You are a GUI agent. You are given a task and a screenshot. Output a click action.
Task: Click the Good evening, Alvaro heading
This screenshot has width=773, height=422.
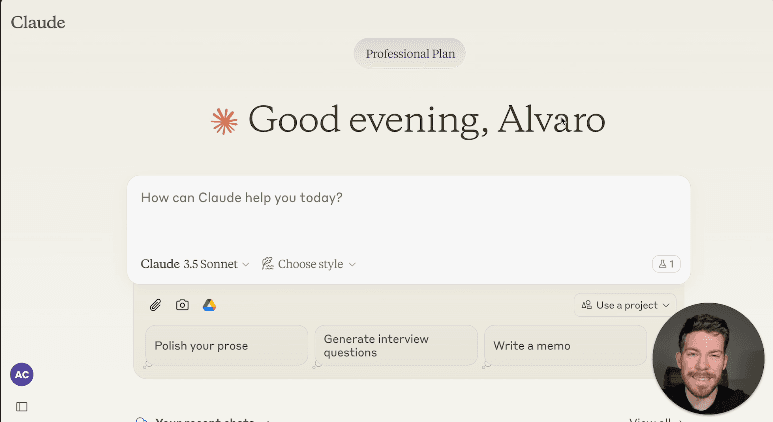(427, 120)
